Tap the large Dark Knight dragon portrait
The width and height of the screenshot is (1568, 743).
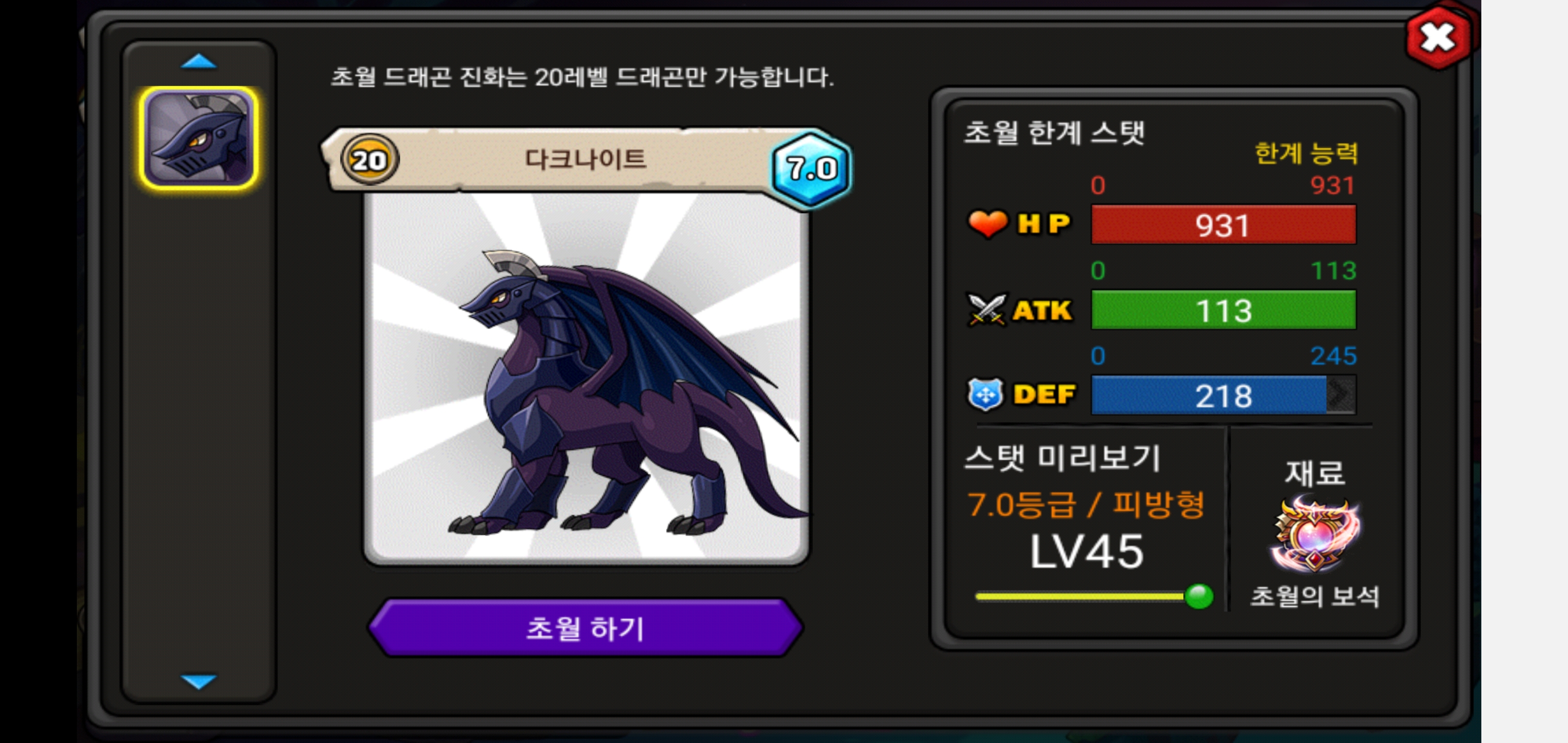pyautogui.click(x=586, y=379)
